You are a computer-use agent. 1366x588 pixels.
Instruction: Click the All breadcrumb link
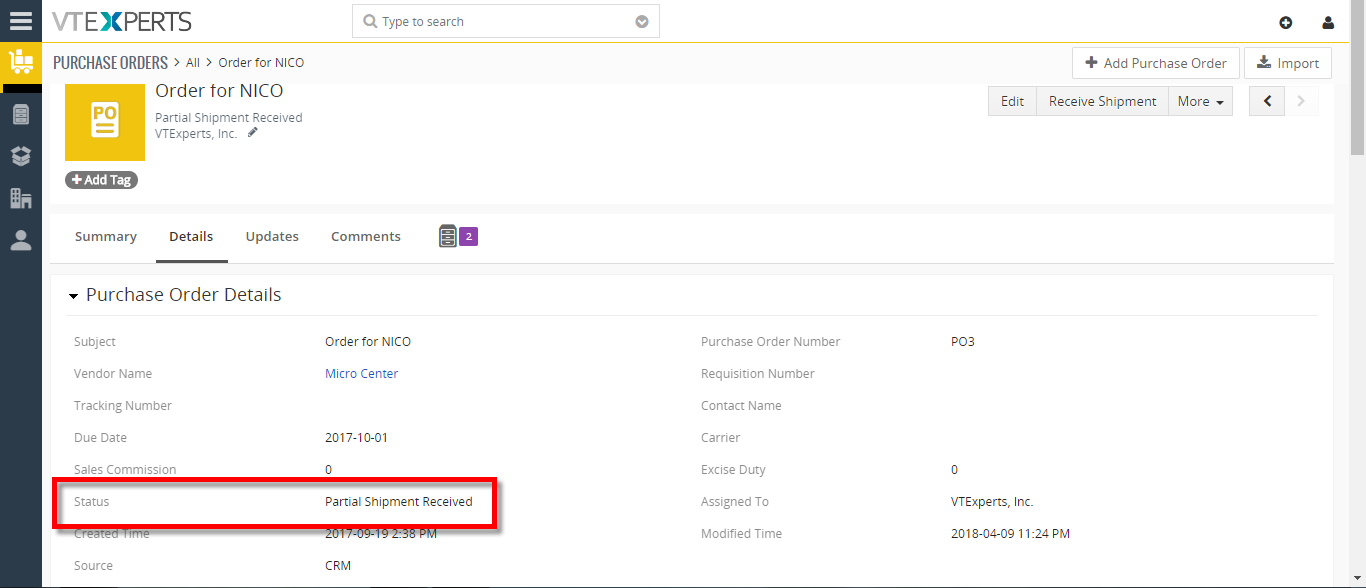pos(193,62)
